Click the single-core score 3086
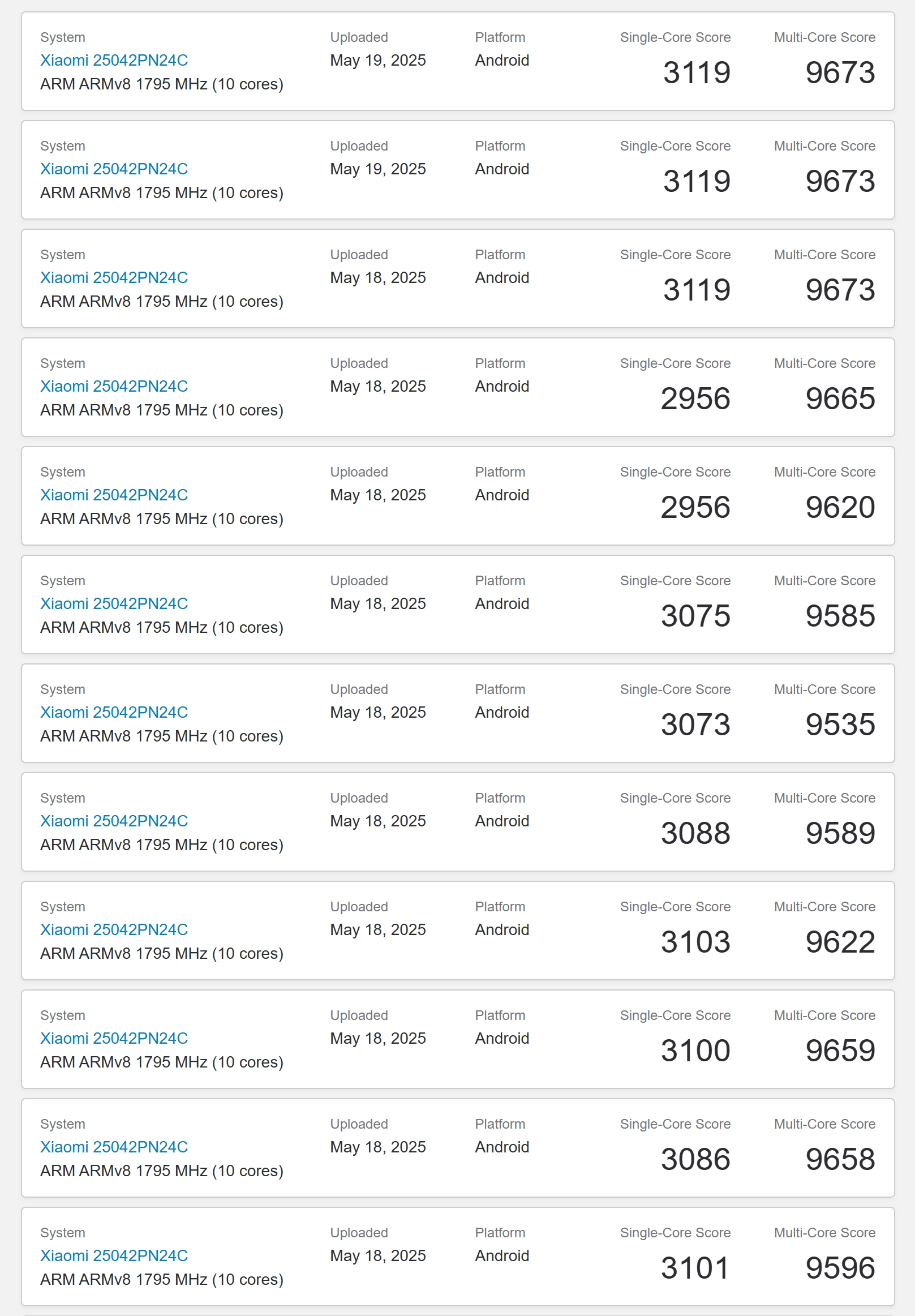915x1316 pixels. coord(695,1160)
